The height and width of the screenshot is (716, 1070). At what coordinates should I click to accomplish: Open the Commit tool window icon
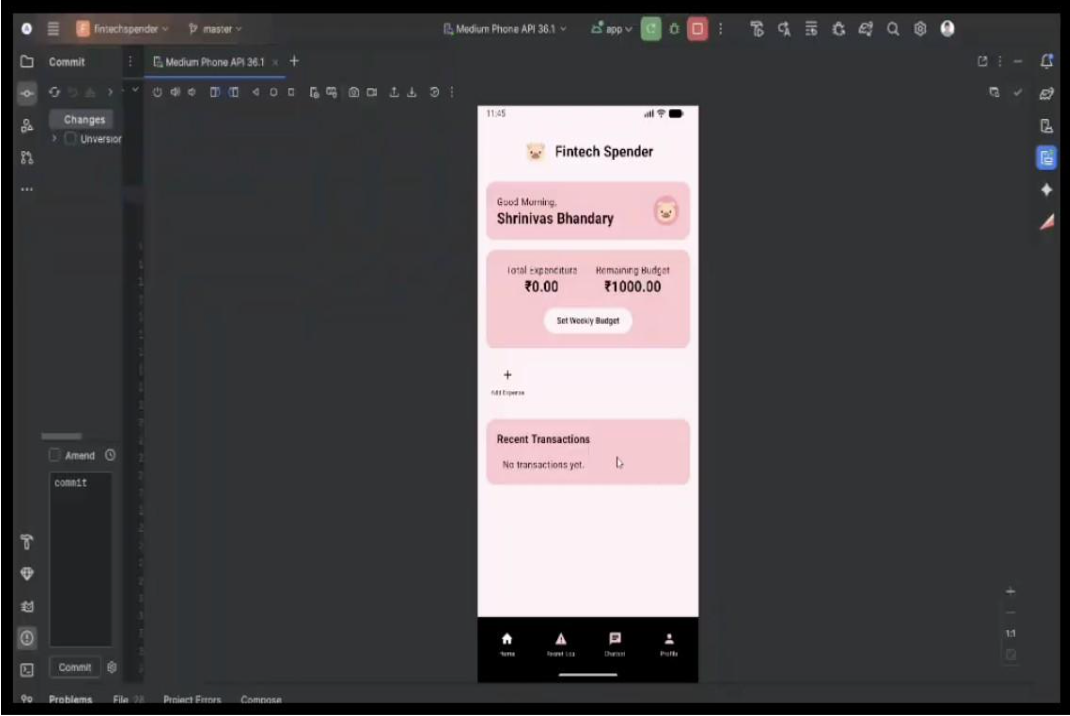click(27, 94)
